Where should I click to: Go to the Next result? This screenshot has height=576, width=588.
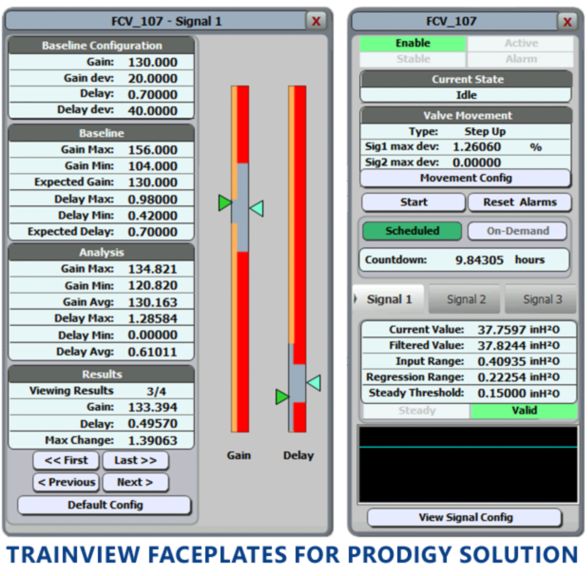(135, 483)
